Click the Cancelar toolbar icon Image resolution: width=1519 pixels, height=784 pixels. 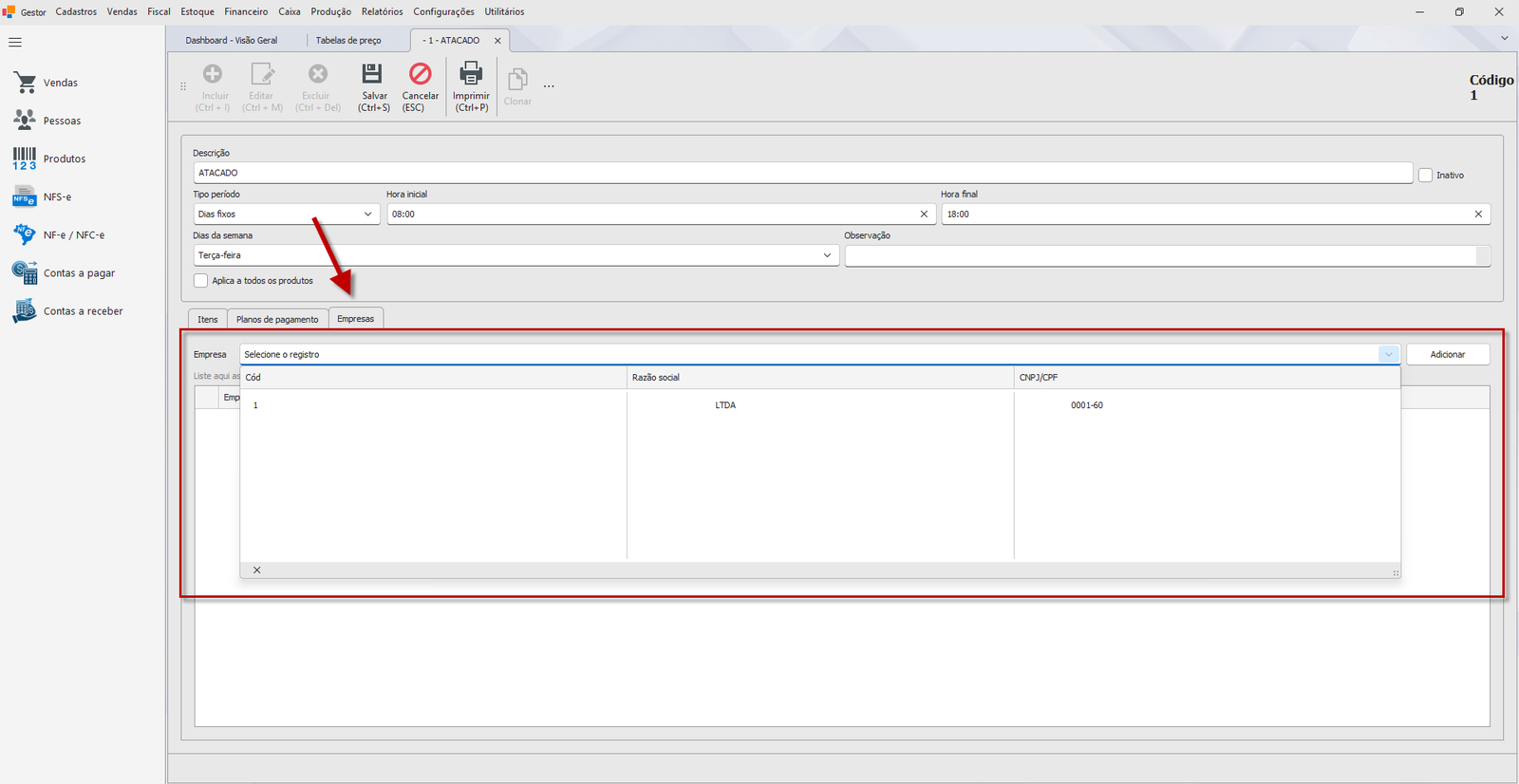pos(420,74)
